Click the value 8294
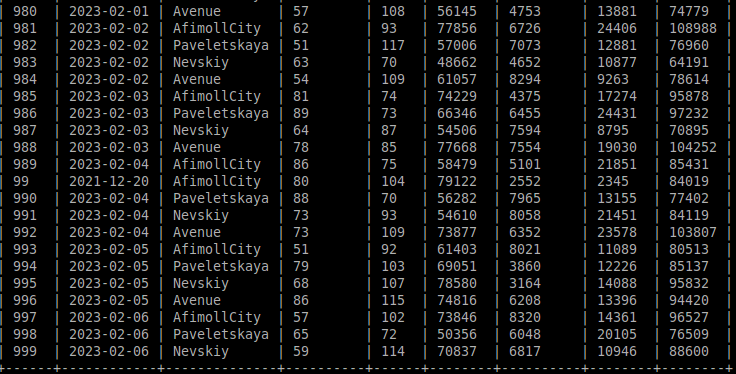This screenshot has height=374, width=736. click(525, 79)
